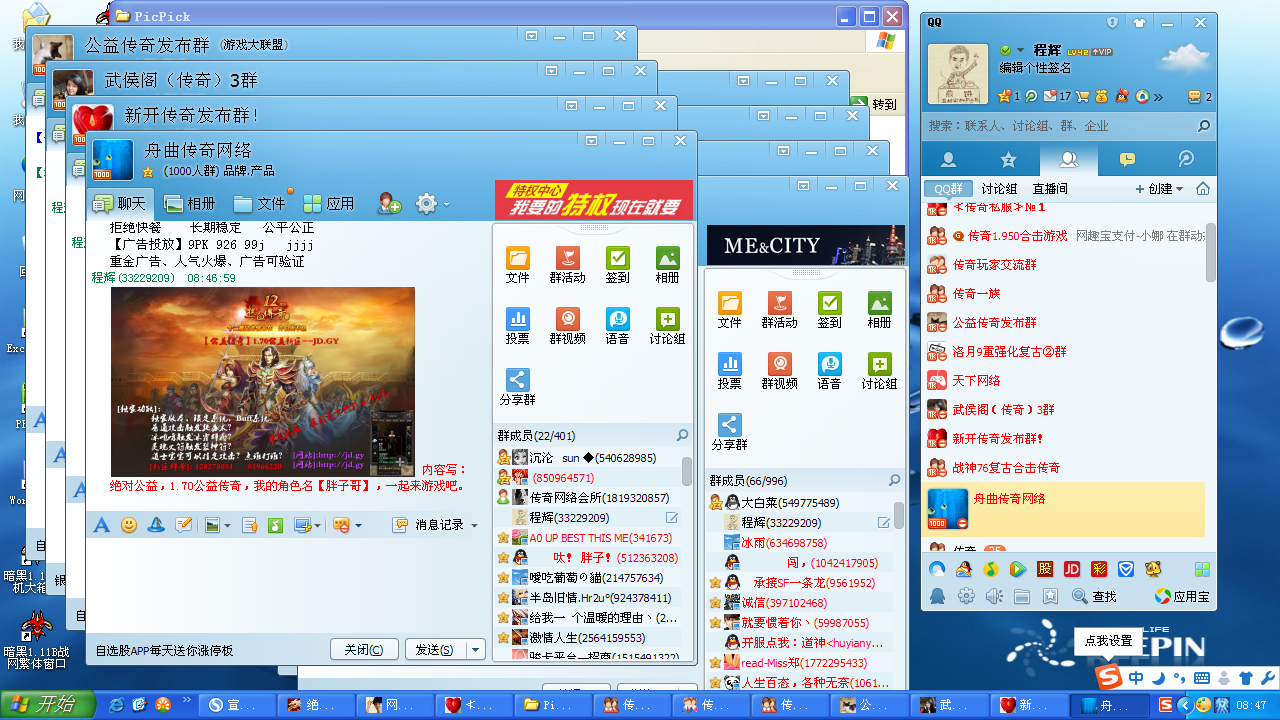The height and width of the screenshot is (720, 1280).
Task: Open JD app icon in QQ bottom bar
Action: click(x=1072, y=569)
